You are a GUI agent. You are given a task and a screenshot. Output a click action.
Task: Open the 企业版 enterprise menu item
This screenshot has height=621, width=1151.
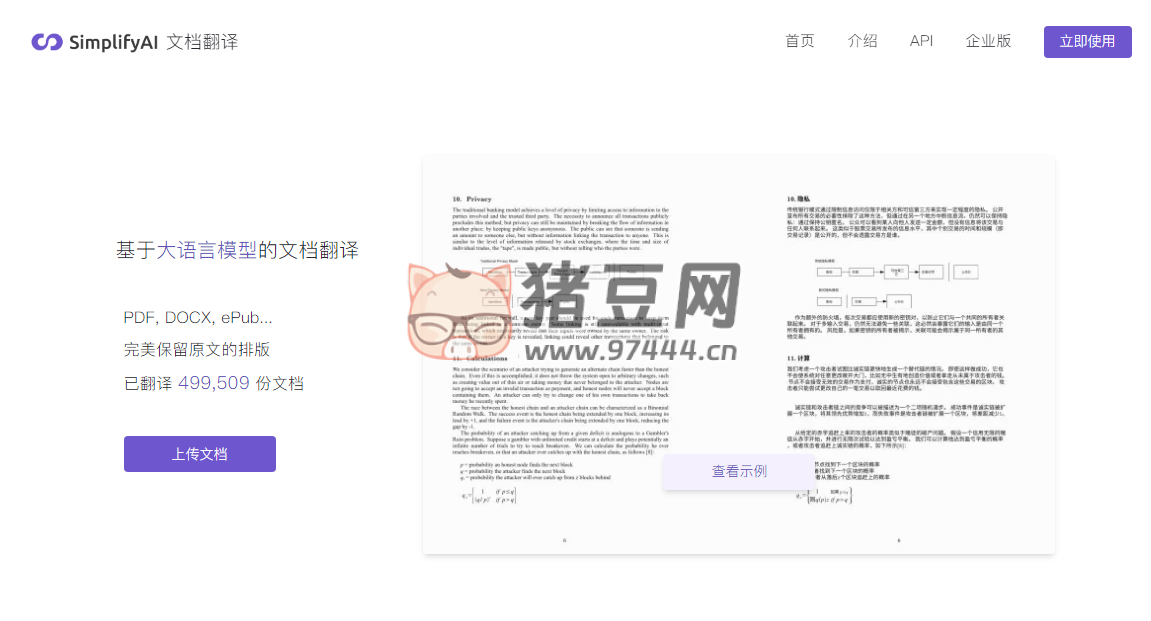tap(988, 41)
